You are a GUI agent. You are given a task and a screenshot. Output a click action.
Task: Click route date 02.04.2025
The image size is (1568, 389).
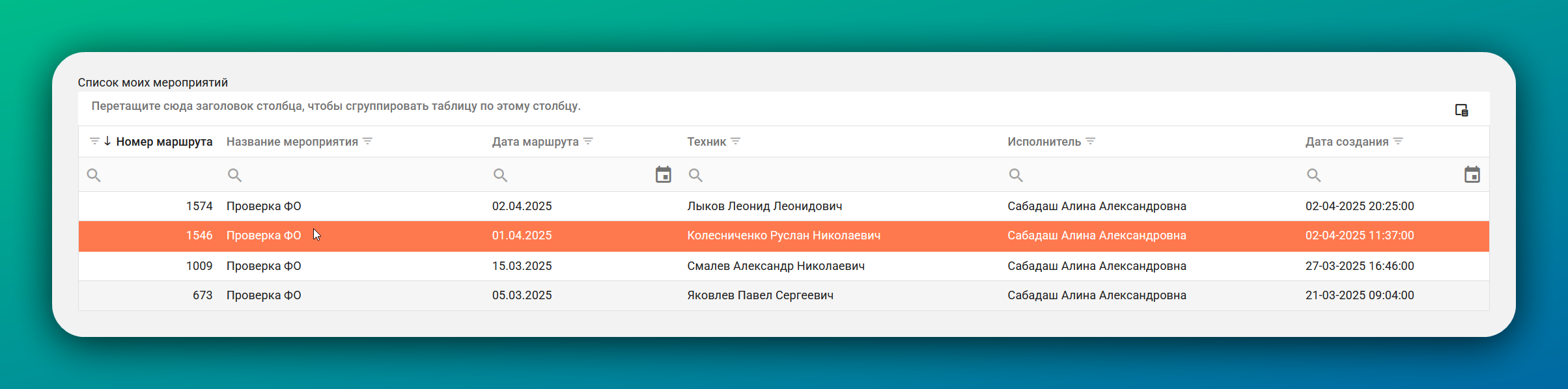[522, 206]
